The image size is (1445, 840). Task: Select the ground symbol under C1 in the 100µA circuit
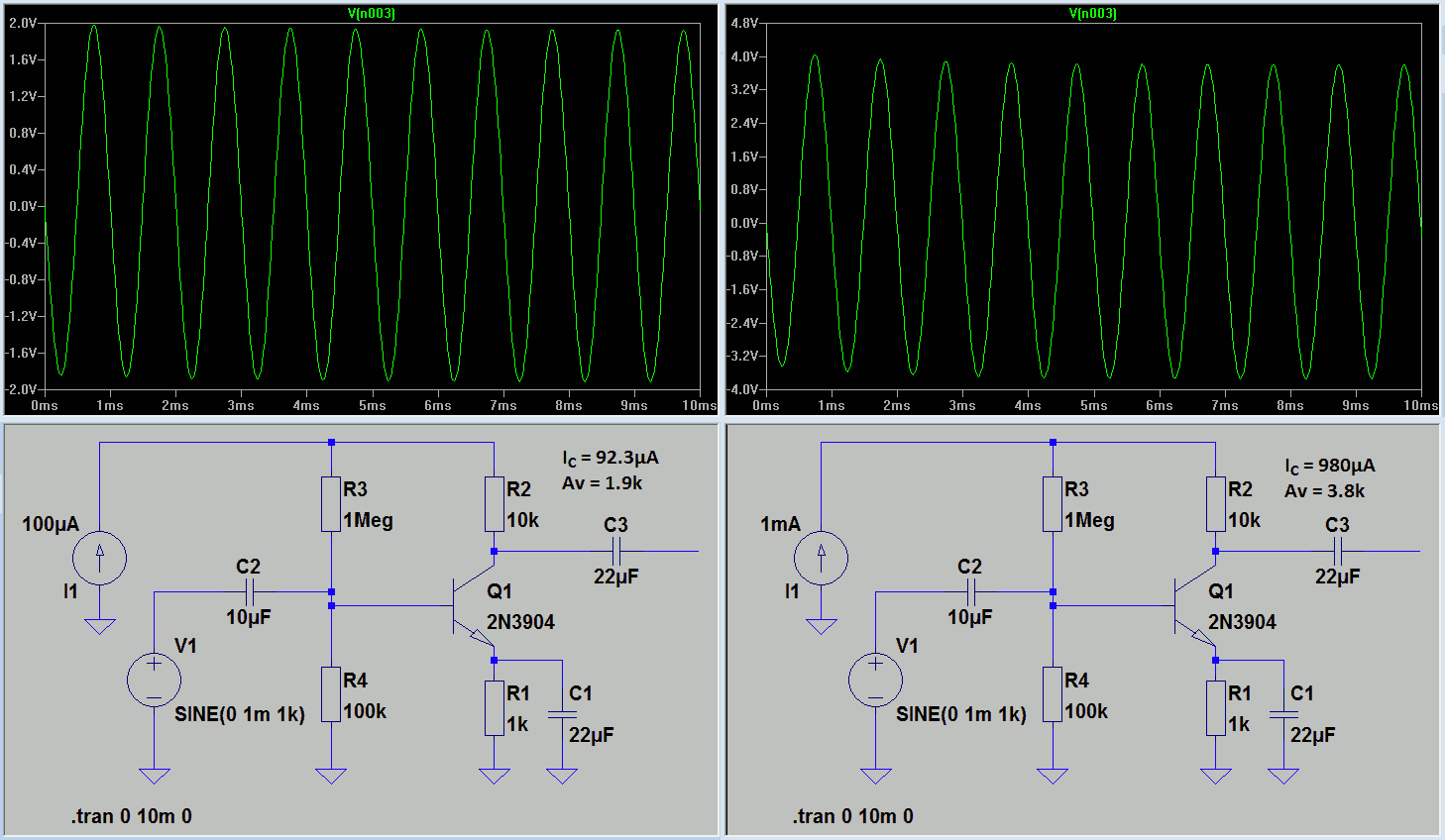(562, 776)
